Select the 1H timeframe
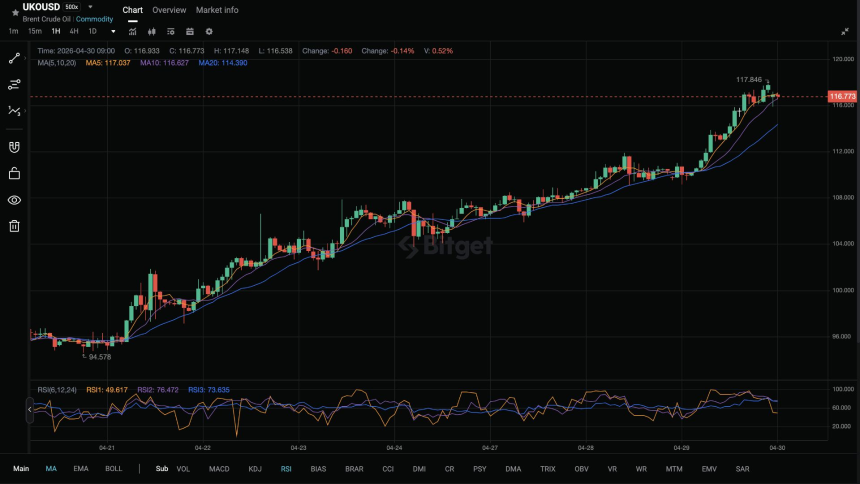Viewport: 860px width, 484px height. tap(55, 31)
